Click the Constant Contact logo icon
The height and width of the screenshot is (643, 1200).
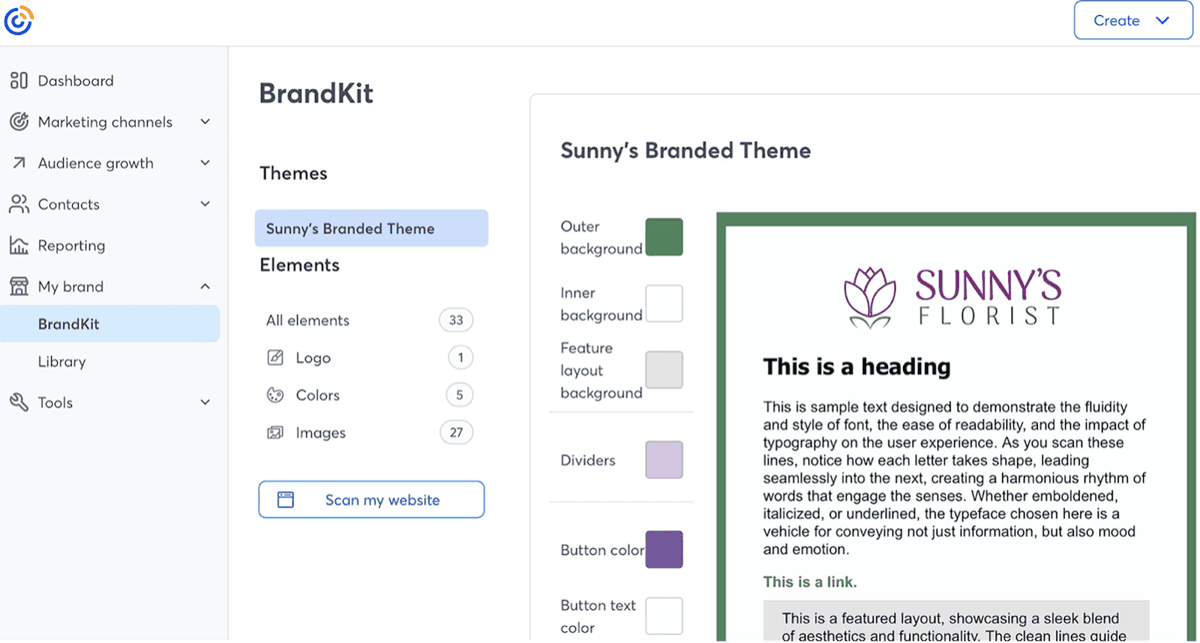(19, 19)
